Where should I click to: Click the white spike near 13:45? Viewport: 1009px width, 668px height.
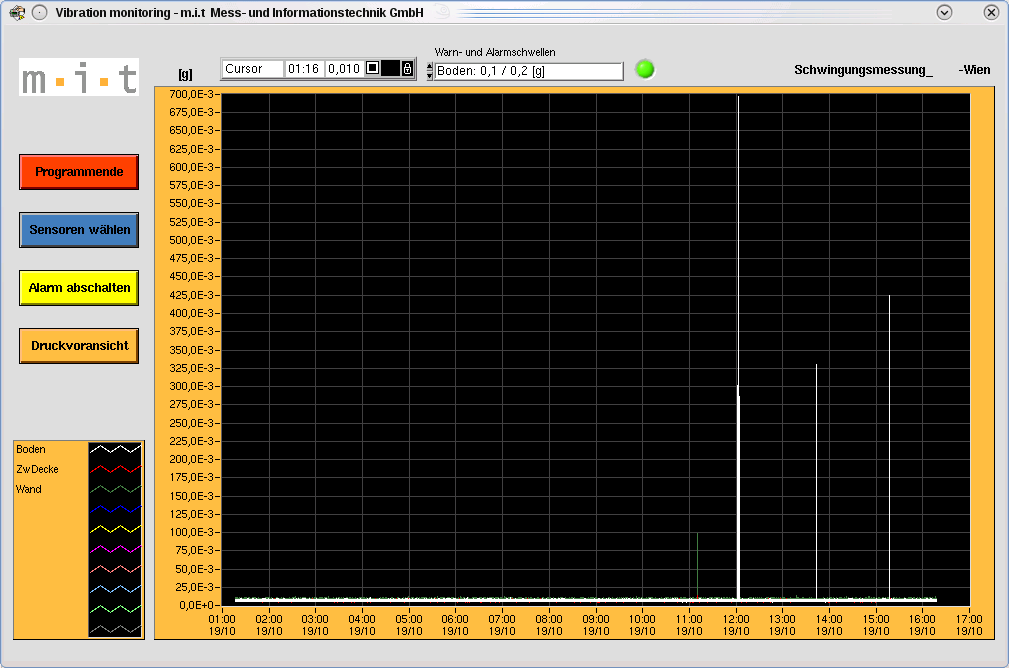[x=817, y=482]
